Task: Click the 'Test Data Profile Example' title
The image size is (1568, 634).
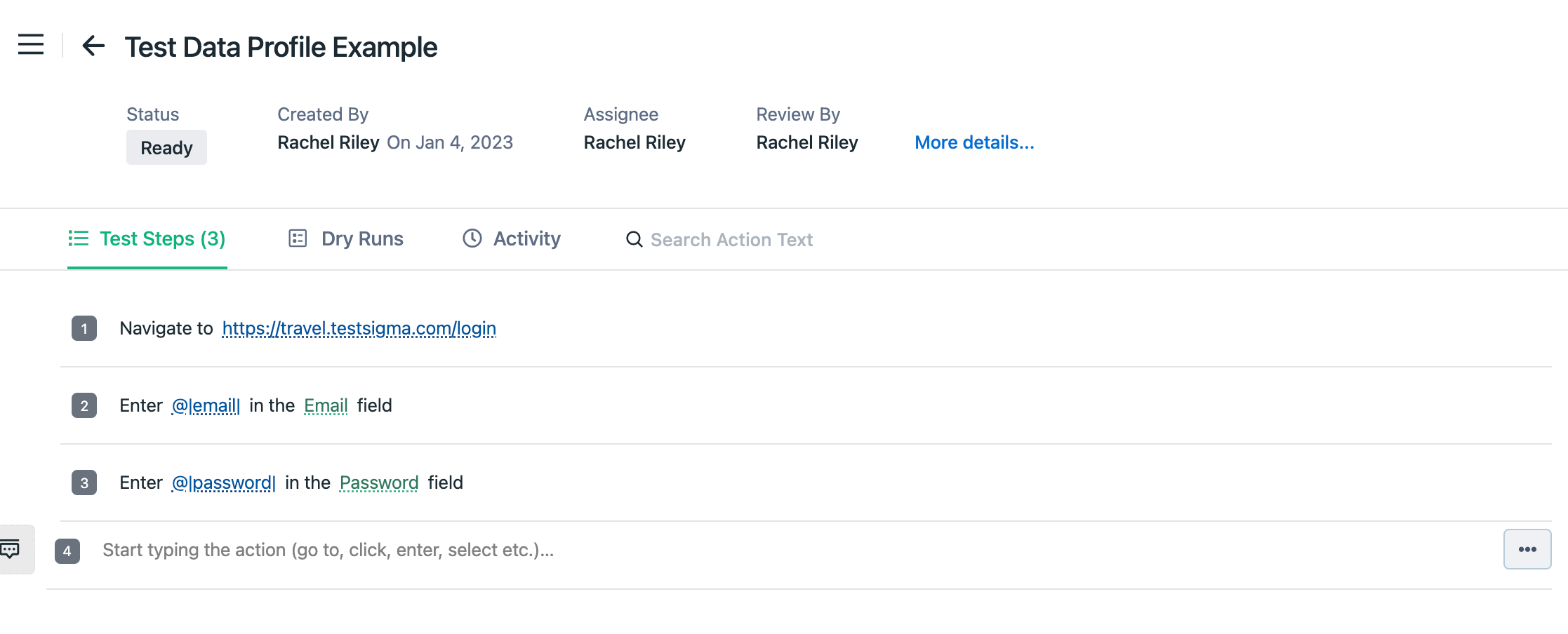Action: pyautogui.click(x=281, y=47)
